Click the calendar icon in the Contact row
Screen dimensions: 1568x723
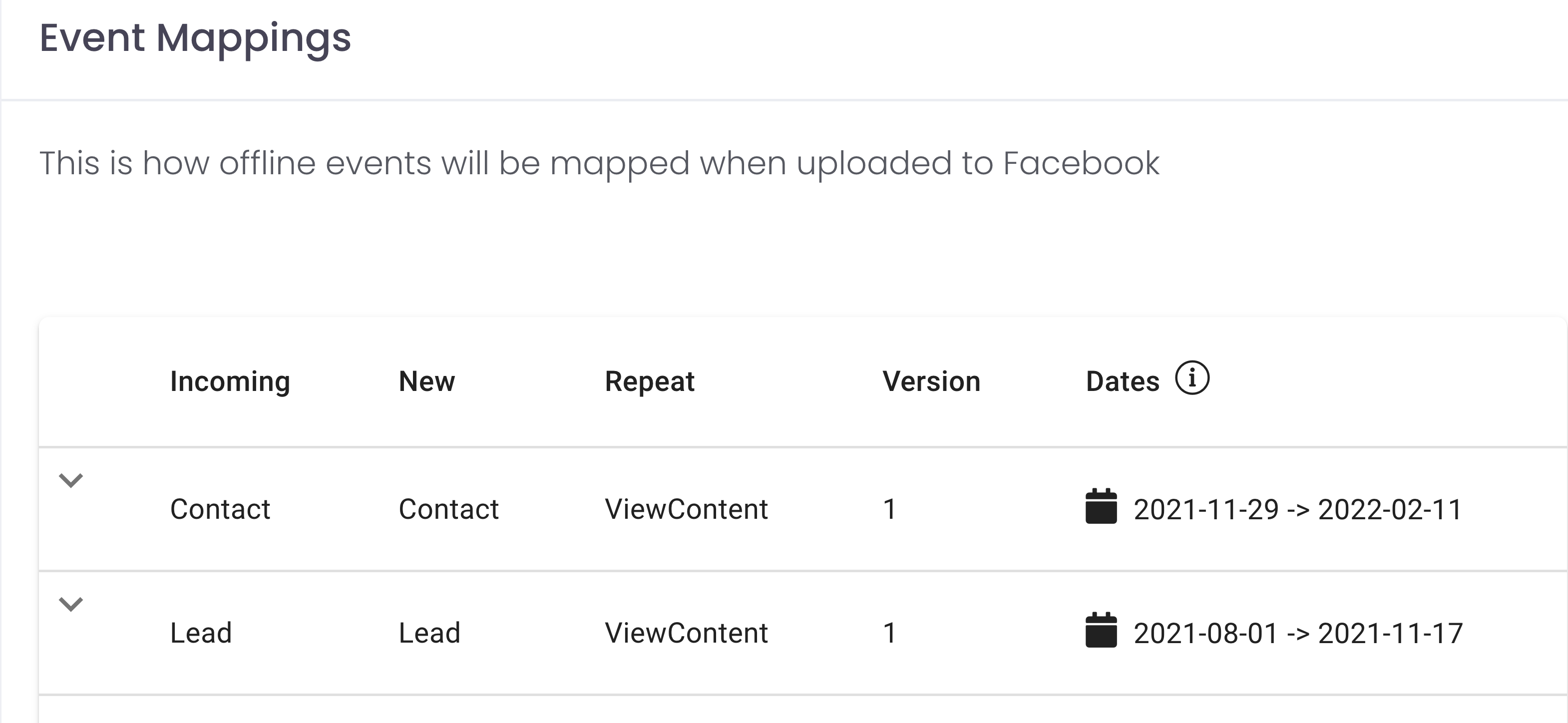pyautogui.click(x=1101, y=506)
